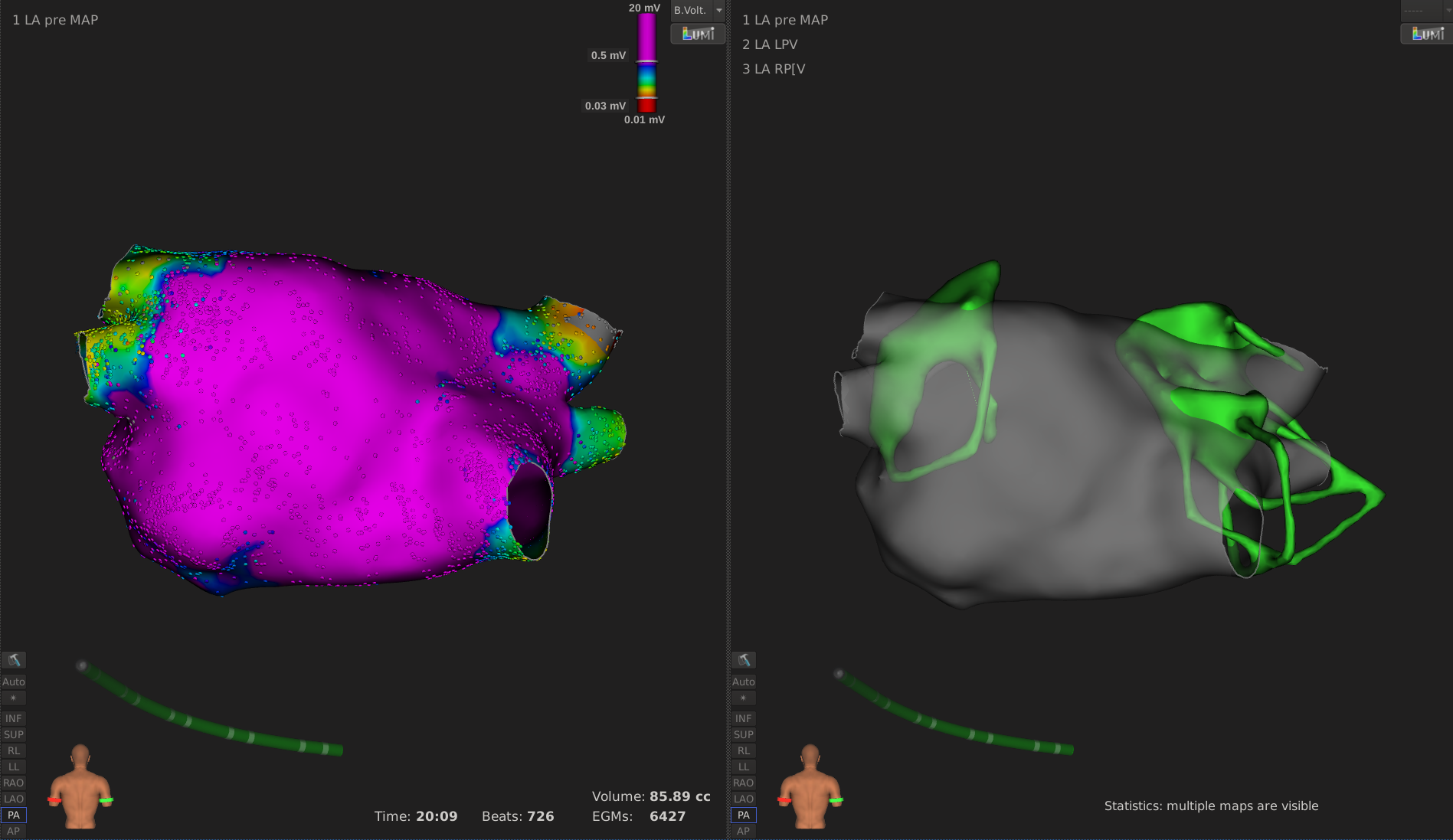Click the torso orientation figure in right panel
The image size is (1453, 840).
point(810,786)
